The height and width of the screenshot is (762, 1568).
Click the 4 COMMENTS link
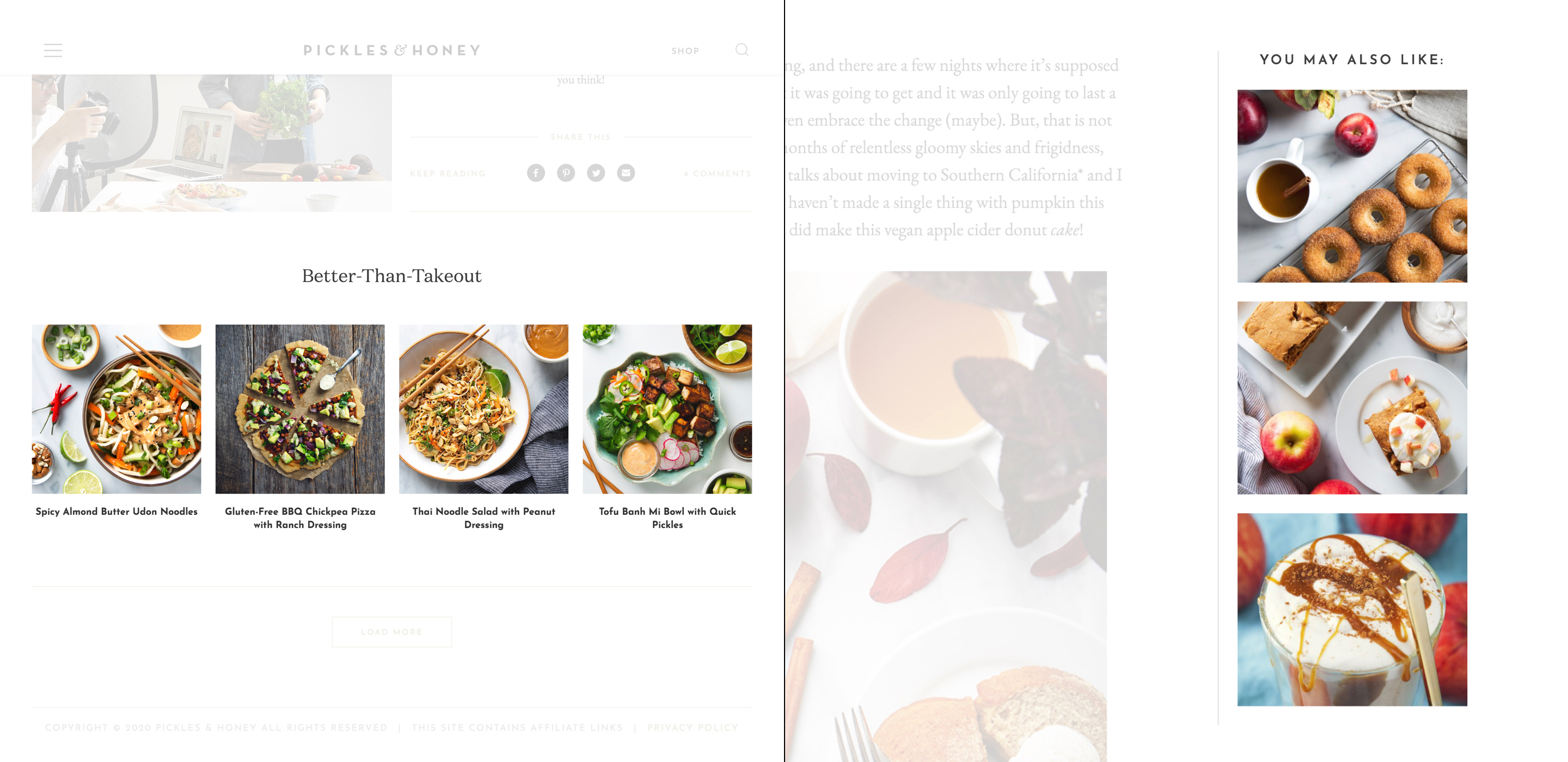tap(718, 173)
